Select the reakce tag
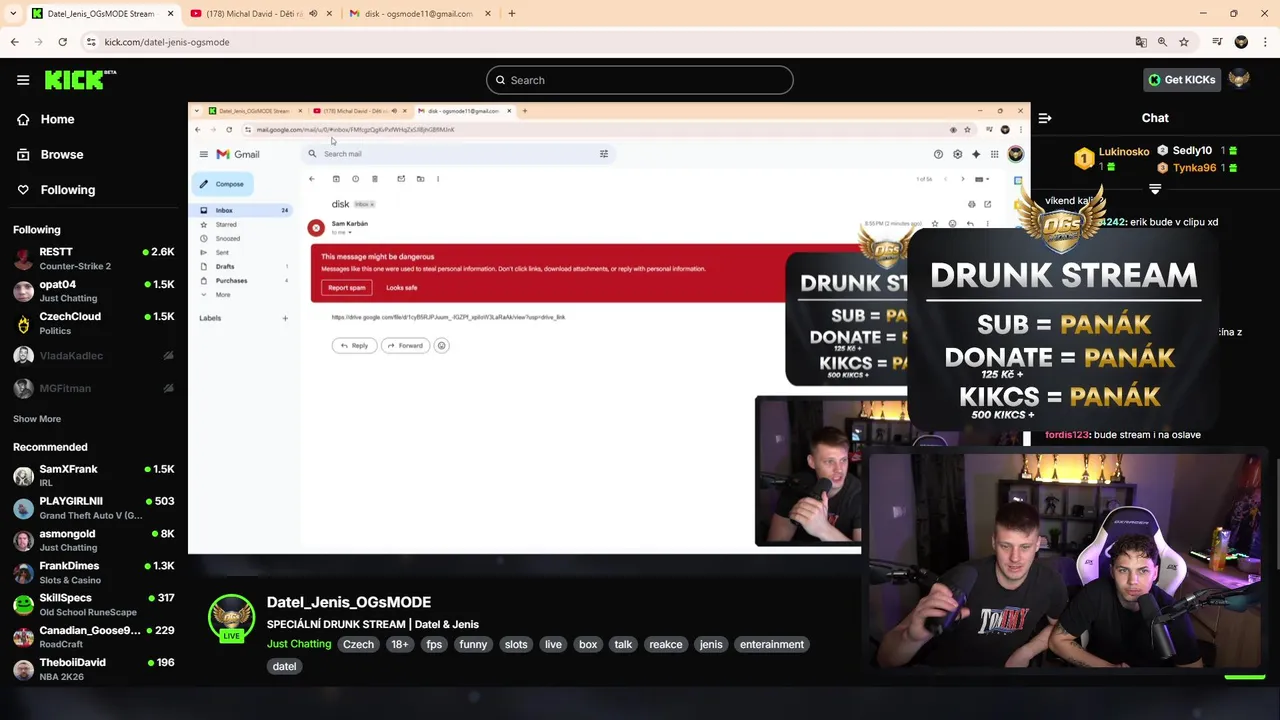 [x=666, y=644]
